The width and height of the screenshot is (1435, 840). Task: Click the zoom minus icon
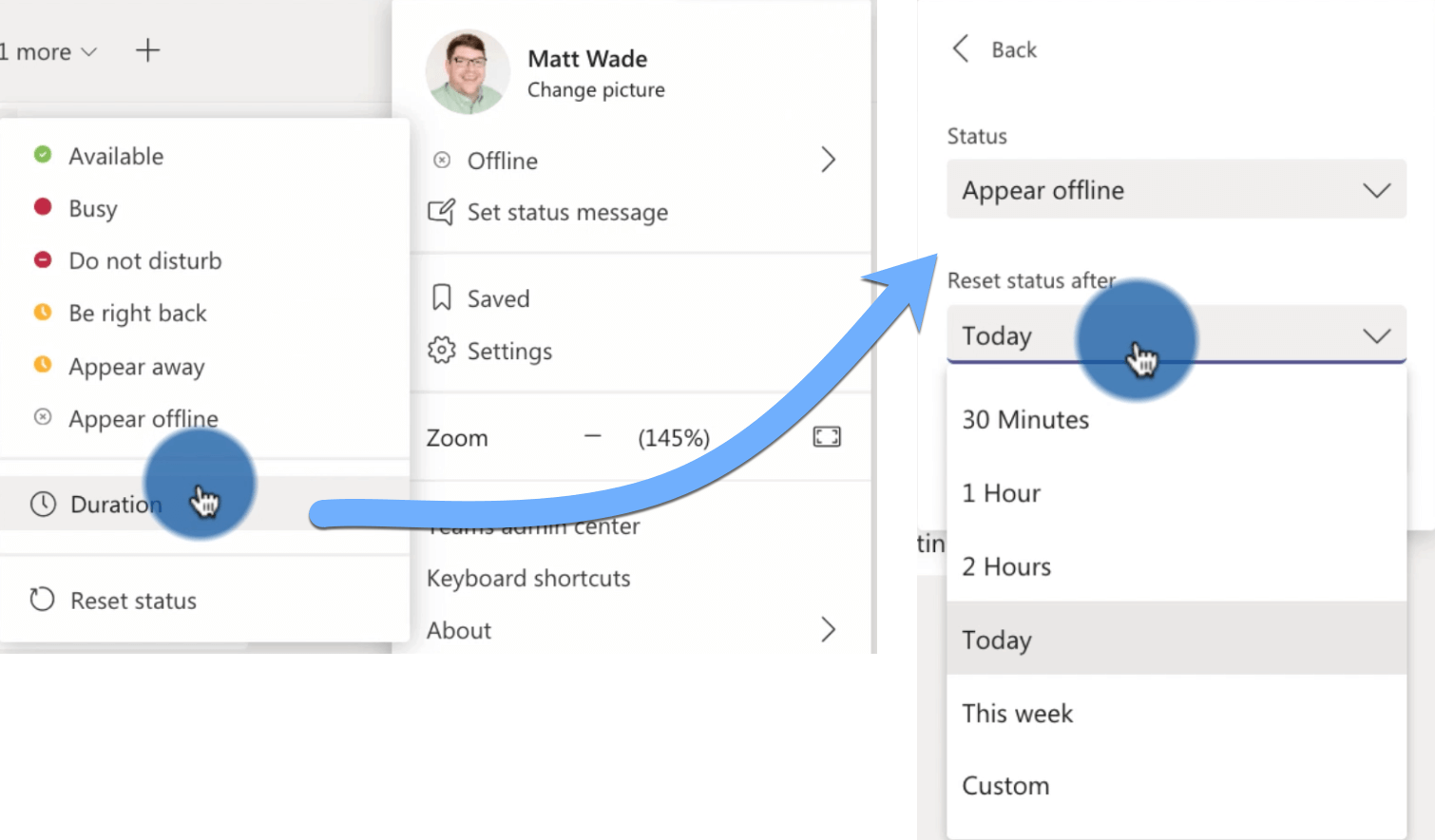(591, 437)
